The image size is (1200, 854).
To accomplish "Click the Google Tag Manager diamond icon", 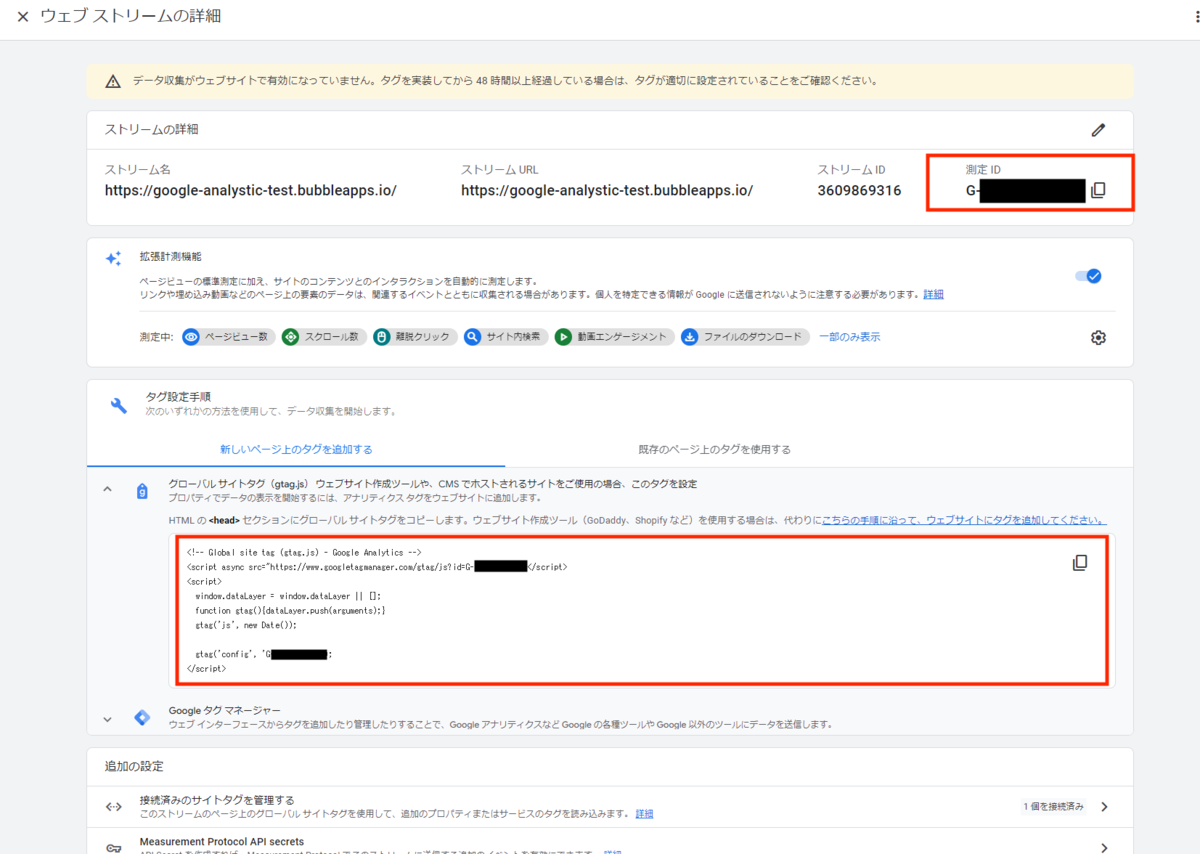I will point(142,718).
